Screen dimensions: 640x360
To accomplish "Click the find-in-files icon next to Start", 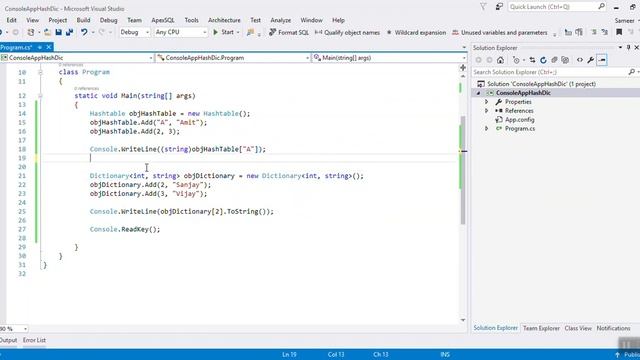I will point(251,32).
